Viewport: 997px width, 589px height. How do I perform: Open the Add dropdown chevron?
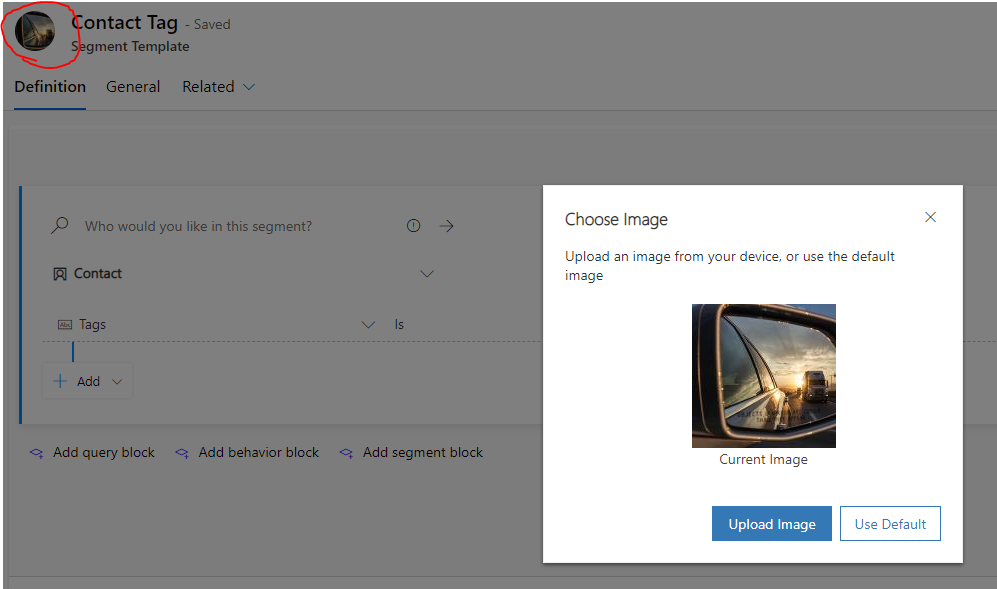coord(117,381)
